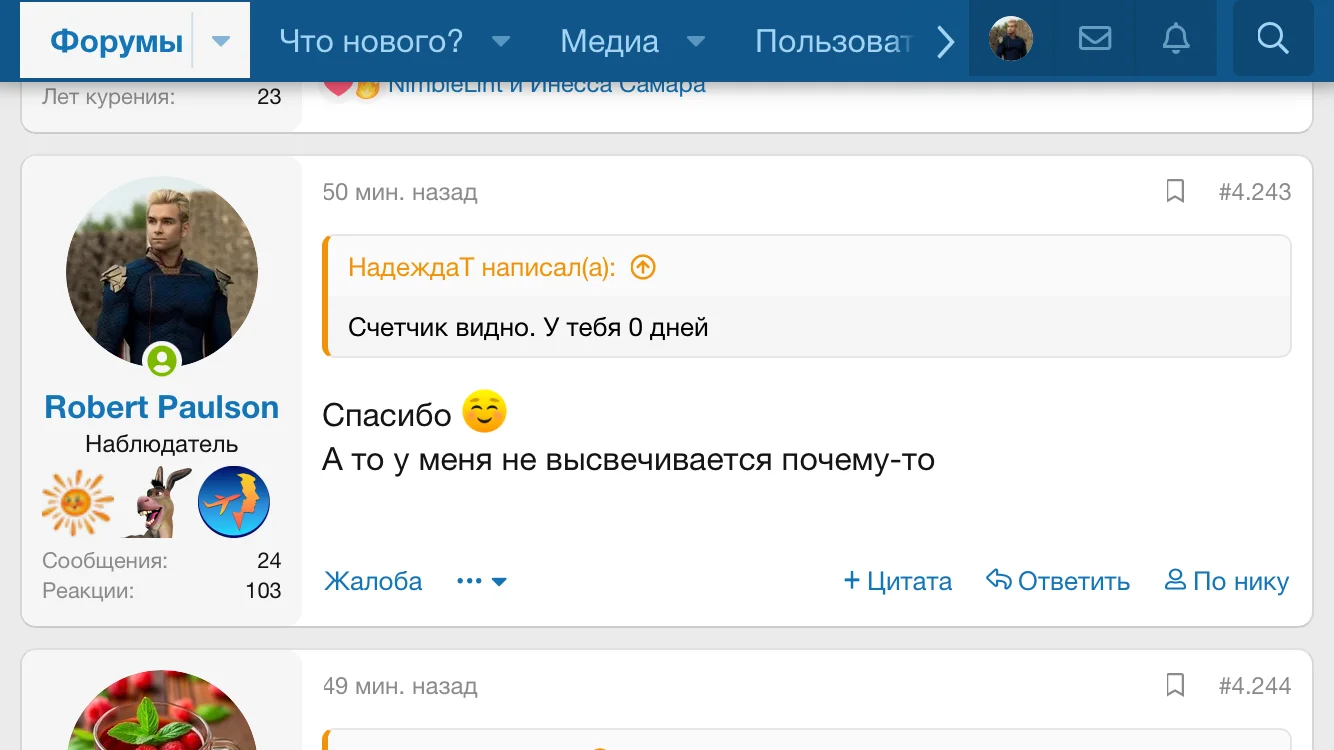Bookmark post #4.244
The height and width of the screenshot is (750, 1334).
click(1175, 685)
